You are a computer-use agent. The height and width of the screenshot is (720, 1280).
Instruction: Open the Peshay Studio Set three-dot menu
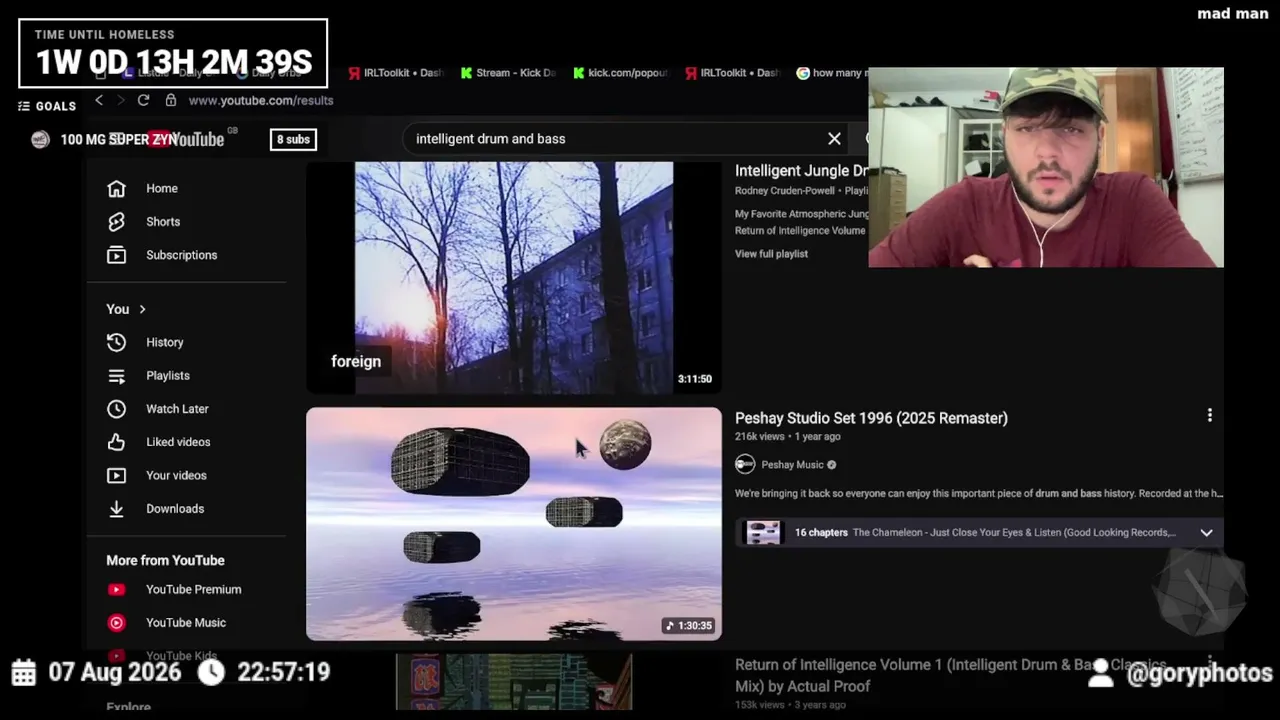click(1209, 415)
